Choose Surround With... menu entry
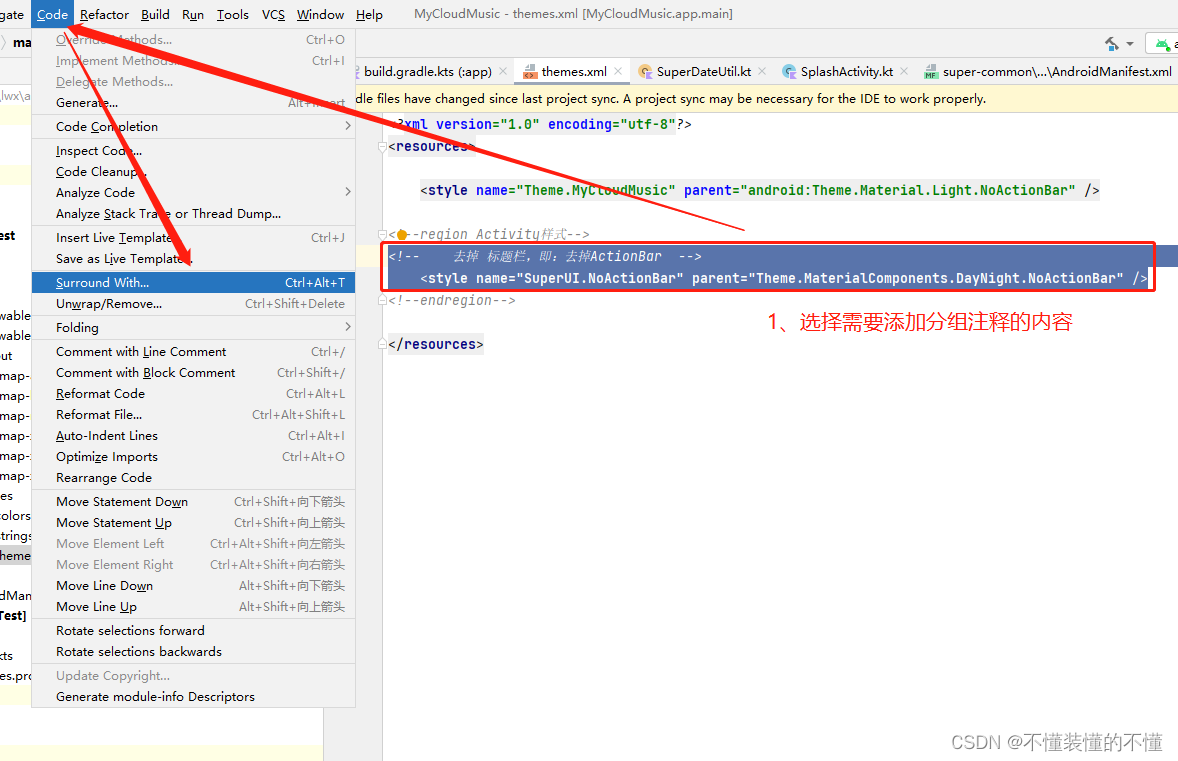The height and width of the screenshot is (761, 1178). [x=194, y=282]
